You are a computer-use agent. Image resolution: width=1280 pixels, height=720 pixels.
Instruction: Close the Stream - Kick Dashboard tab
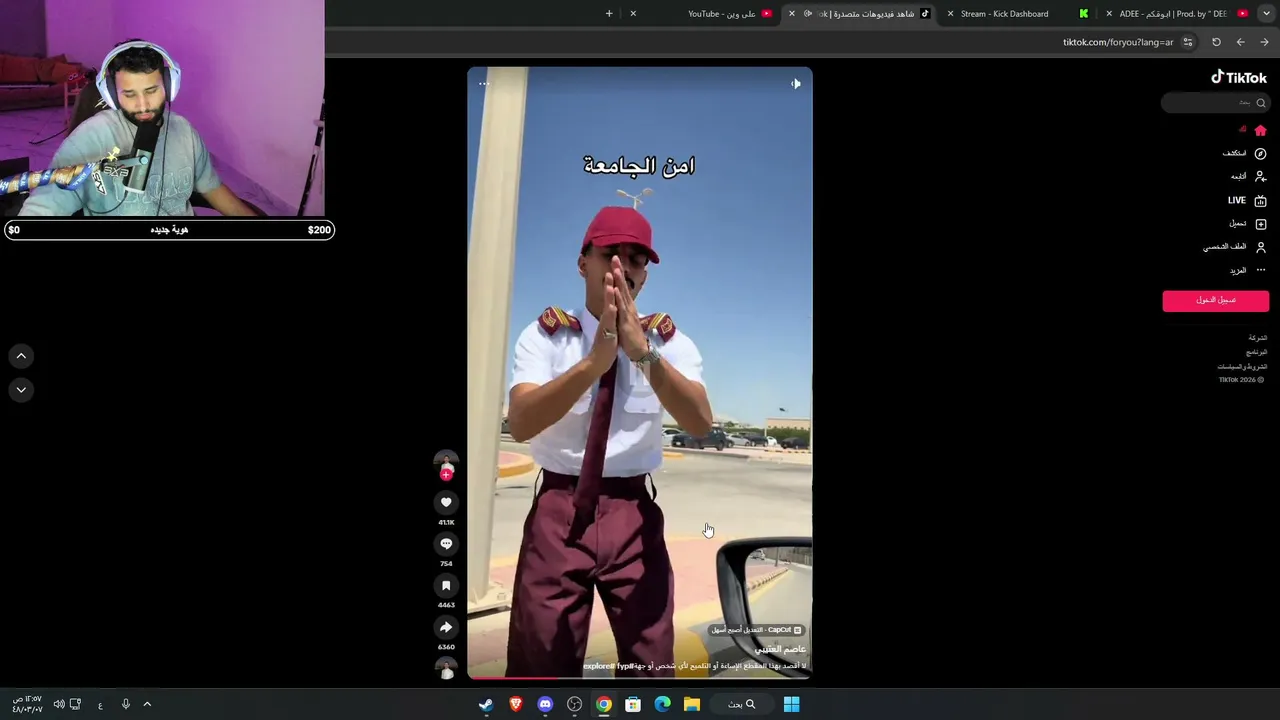click(949, 14)
